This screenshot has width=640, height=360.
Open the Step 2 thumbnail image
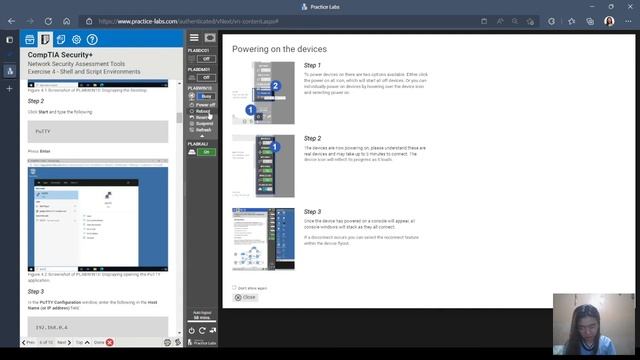pos(264,166)
